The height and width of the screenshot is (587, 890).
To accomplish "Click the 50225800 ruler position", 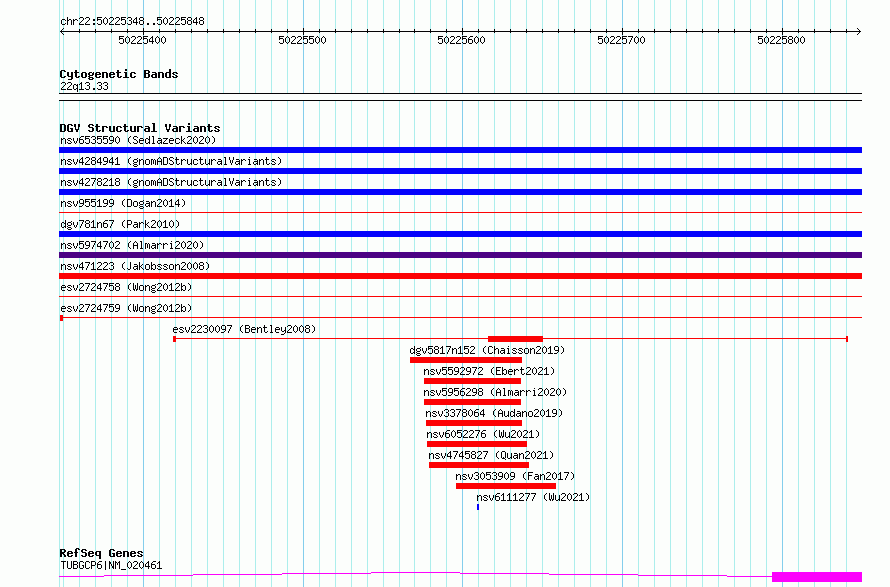I will pyautogui.click(x=782, y=40).
